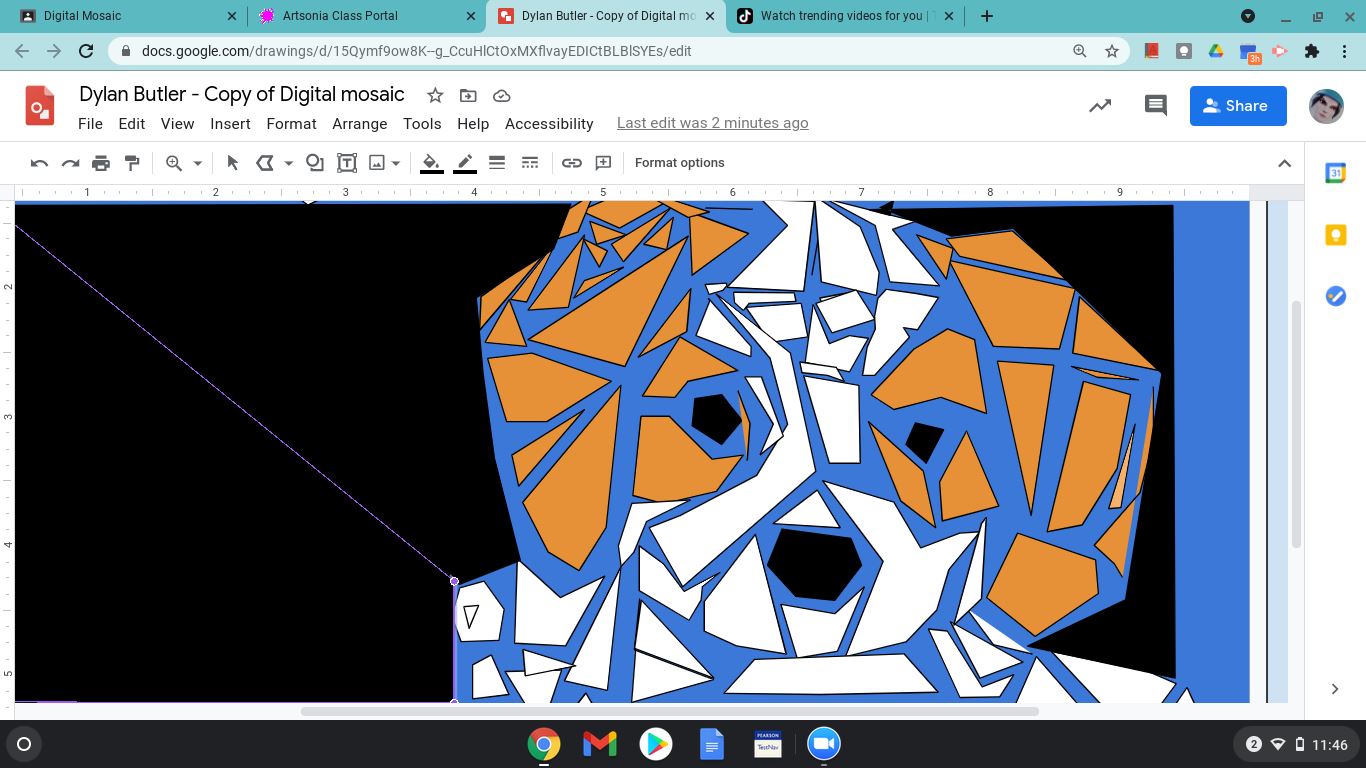This screenshot has width=1366, height=768.
Task: Open the Shape tool
Action: [315, 163]
